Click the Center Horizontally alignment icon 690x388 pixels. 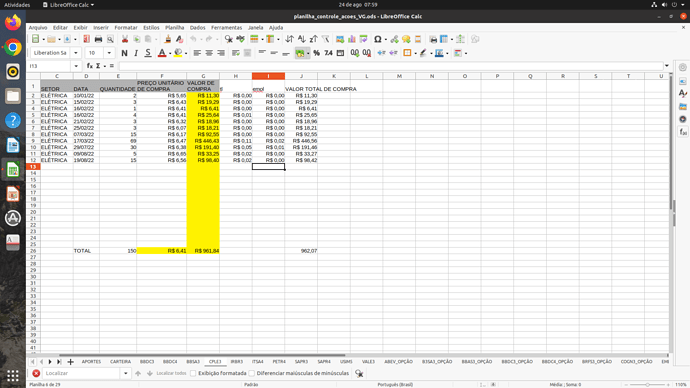click(209, 53)
